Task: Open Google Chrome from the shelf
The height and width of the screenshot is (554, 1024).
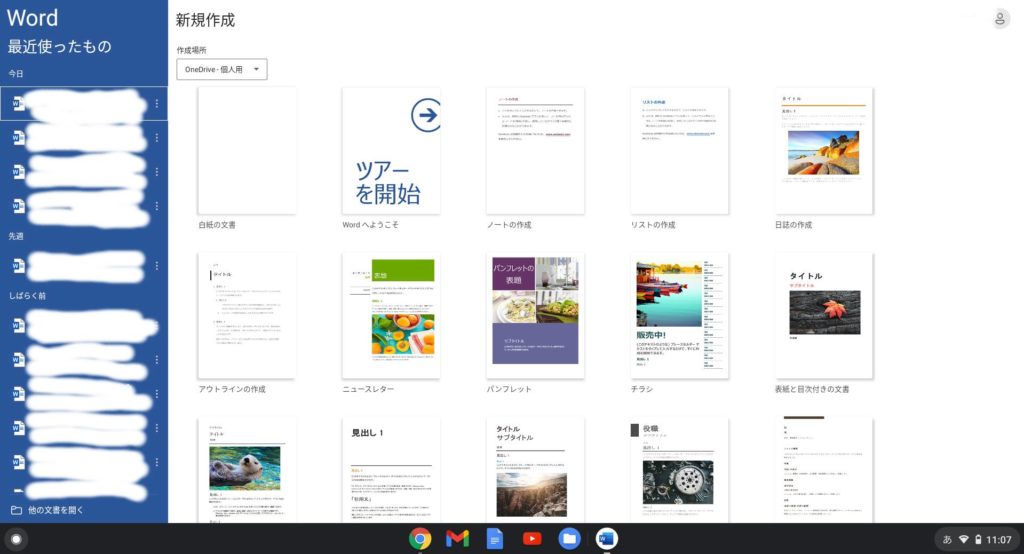Action: tap(420, 539)
